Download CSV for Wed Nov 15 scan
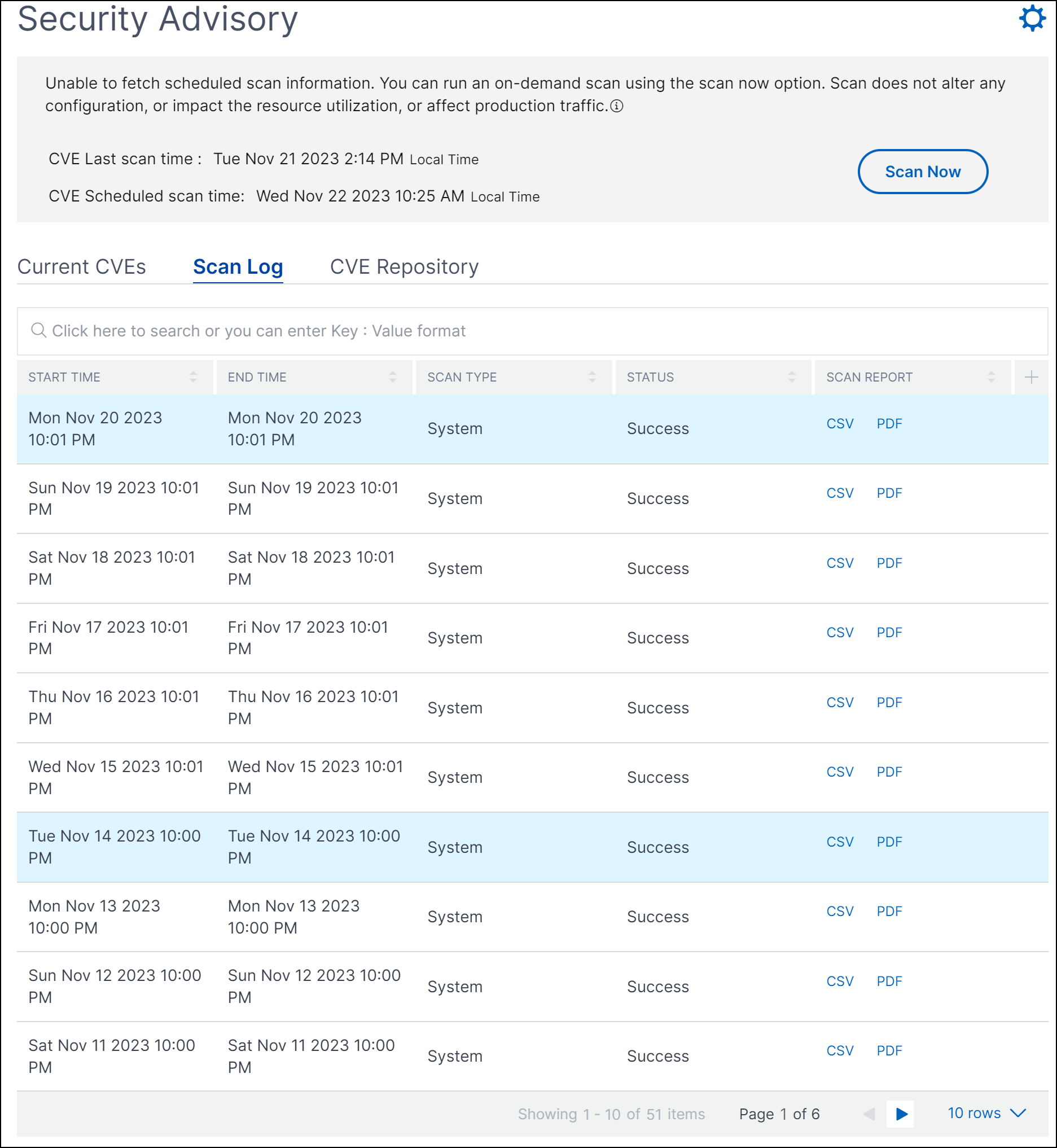The width and height of the screenshot is (1057, 1148). 840,772
